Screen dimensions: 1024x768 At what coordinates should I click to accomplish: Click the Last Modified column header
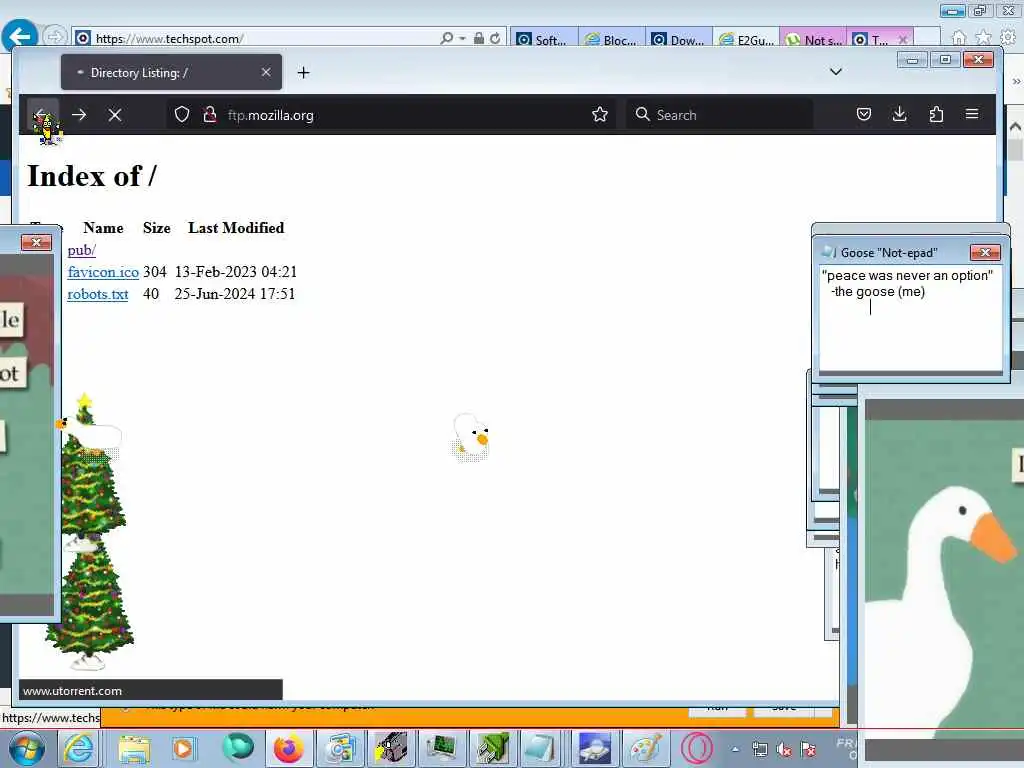[236, 228]
